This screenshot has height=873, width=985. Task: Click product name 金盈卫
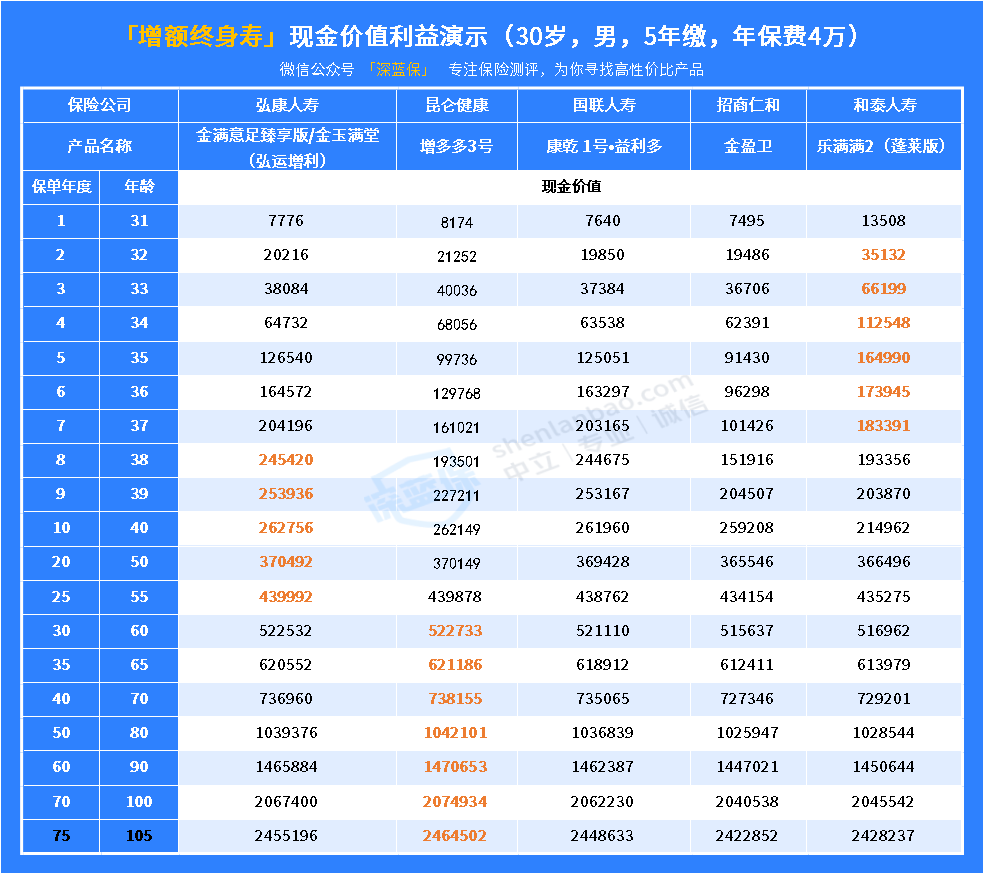pos(748,146)
